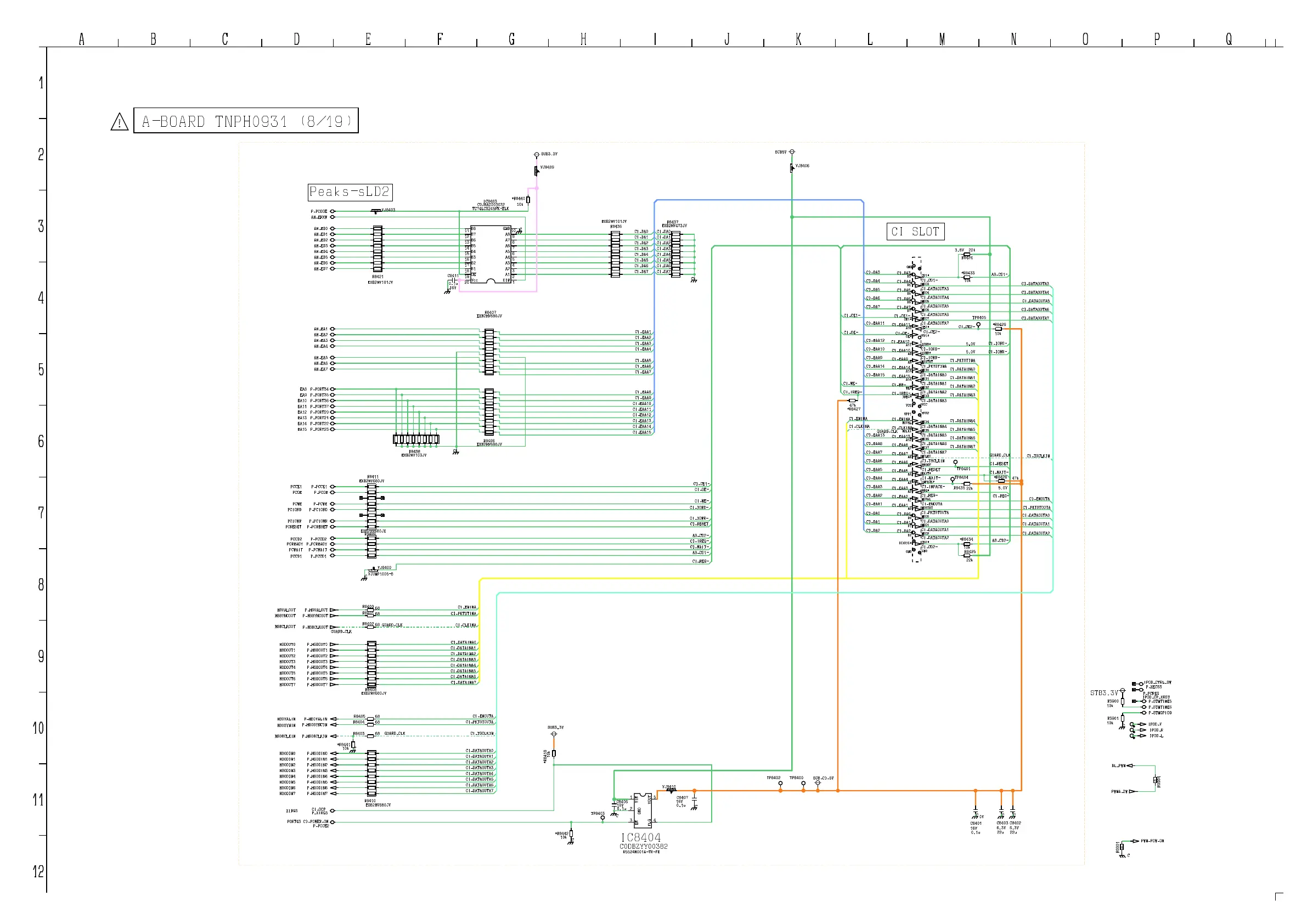Click the Peaks-sLD2 section label
1307x924 pixels.
(350, 193)
